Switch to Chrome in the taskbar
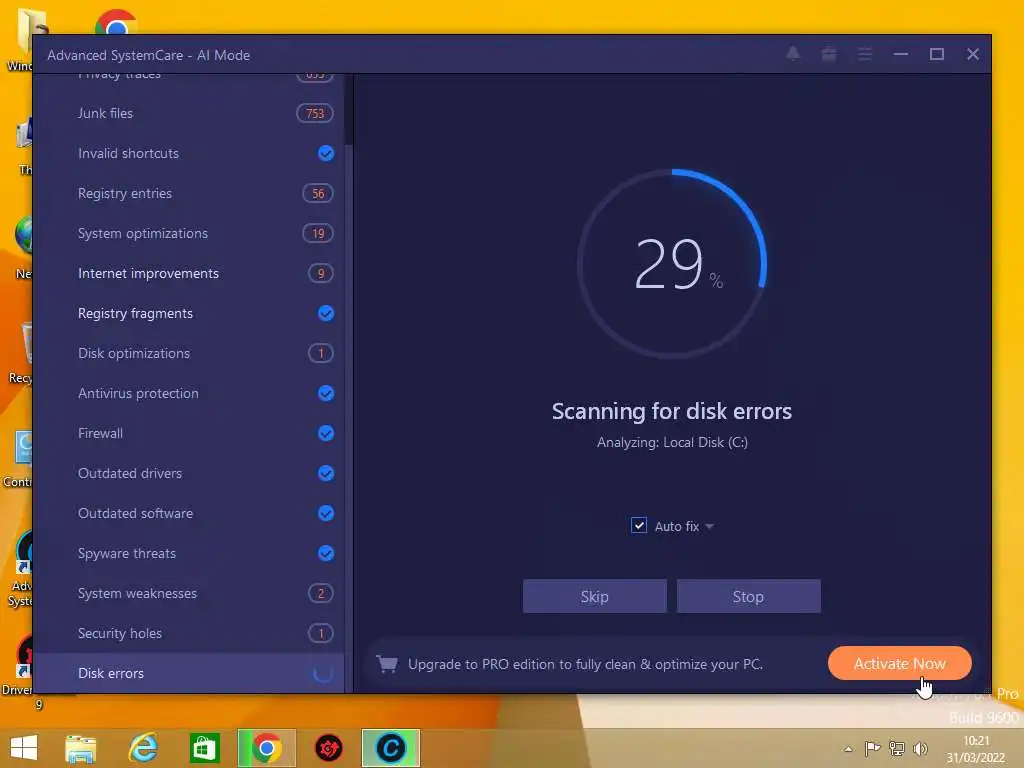This screenshot has height=768, width=1024. (266, 748)
